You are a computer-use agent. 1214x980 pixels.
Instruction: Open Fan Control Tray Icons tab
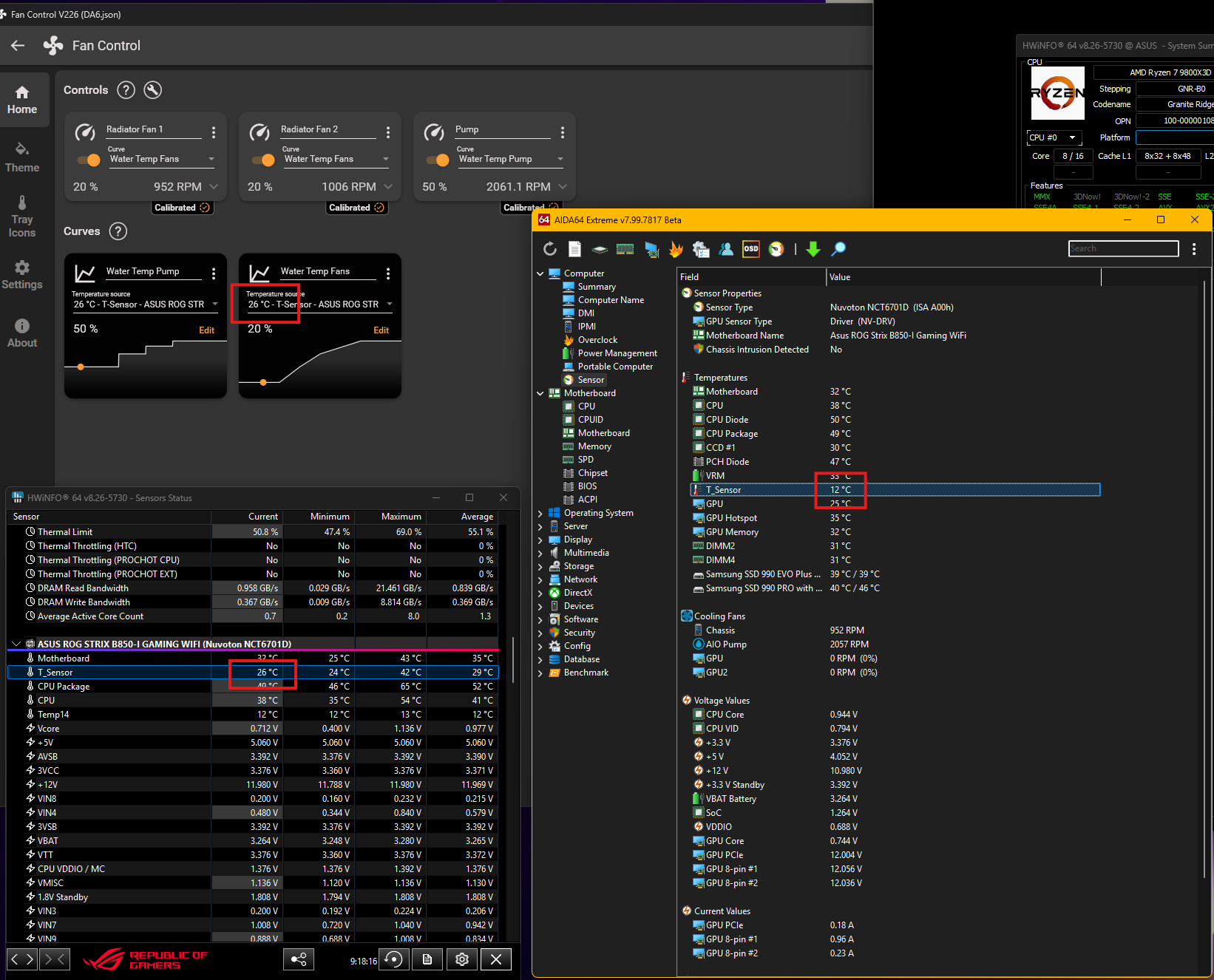click(x=22, y=217)
